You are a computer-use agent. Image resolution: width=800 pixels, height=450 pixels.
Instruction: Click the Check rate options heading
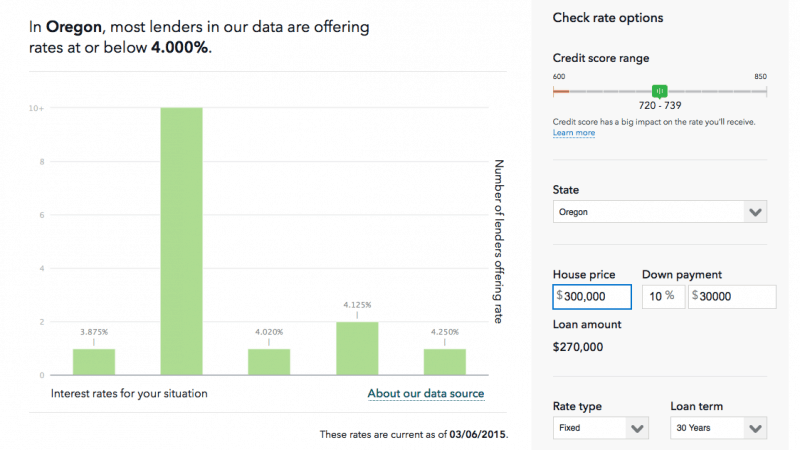[608, 18]
